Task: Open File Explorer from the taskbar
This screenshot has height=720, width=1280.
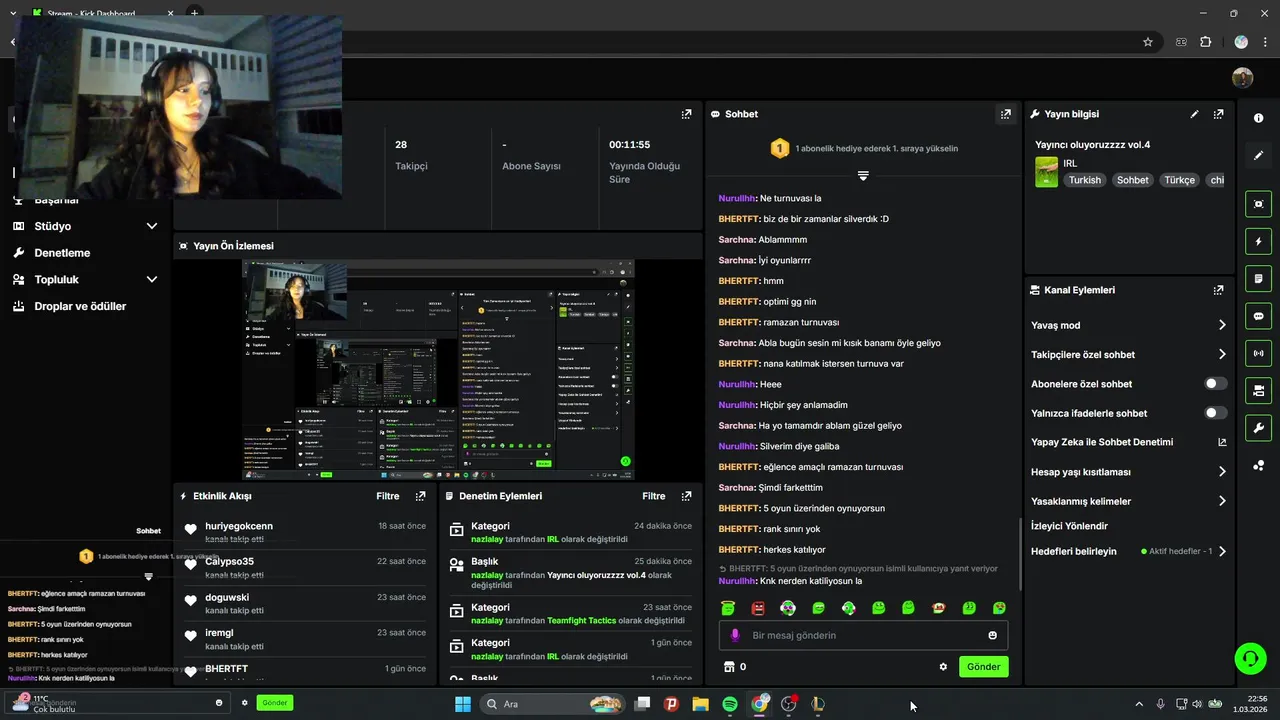Action: pyautogui.click(x=700, y=704)
